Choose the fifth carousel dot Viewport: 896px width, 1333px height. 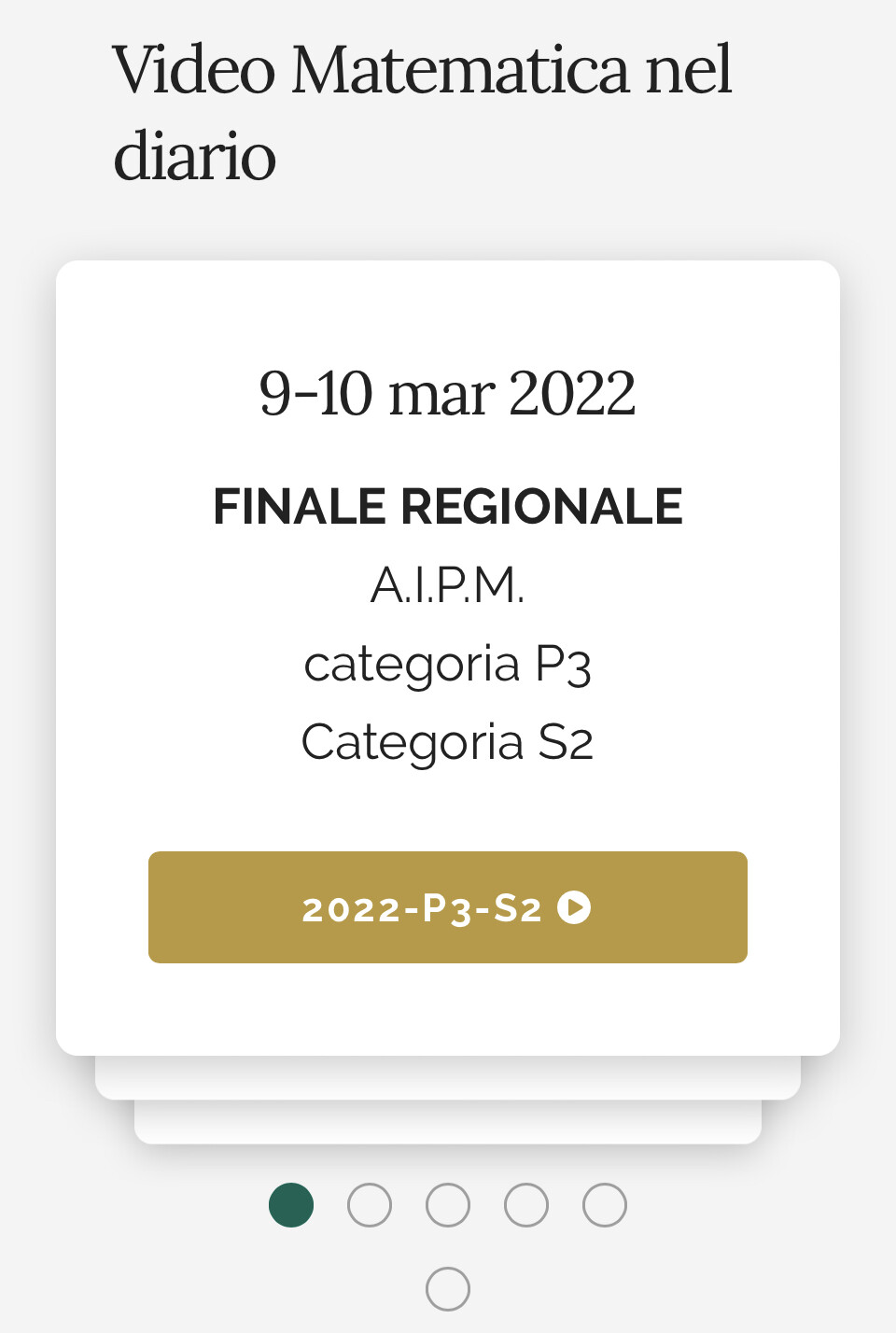(x=605, y=1205)
